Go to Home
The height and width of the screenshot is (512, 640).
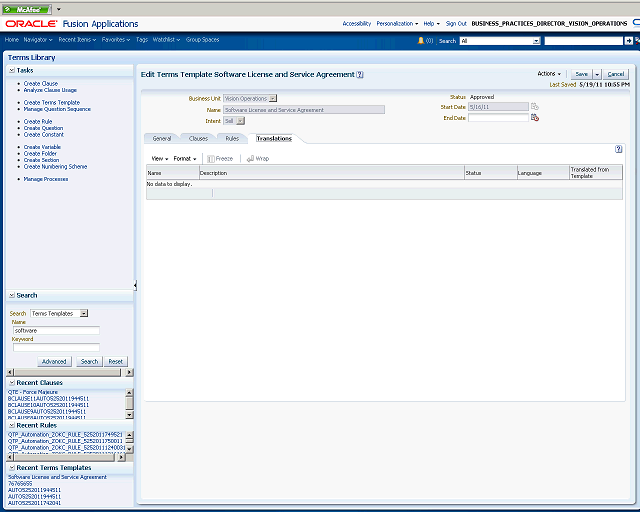(x=11, y=40)
